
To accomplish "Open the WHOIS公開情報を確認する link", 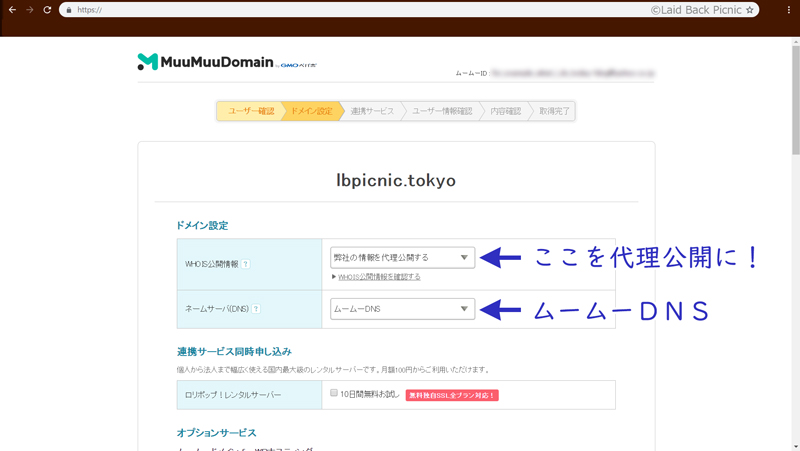I will pos(379,277).
